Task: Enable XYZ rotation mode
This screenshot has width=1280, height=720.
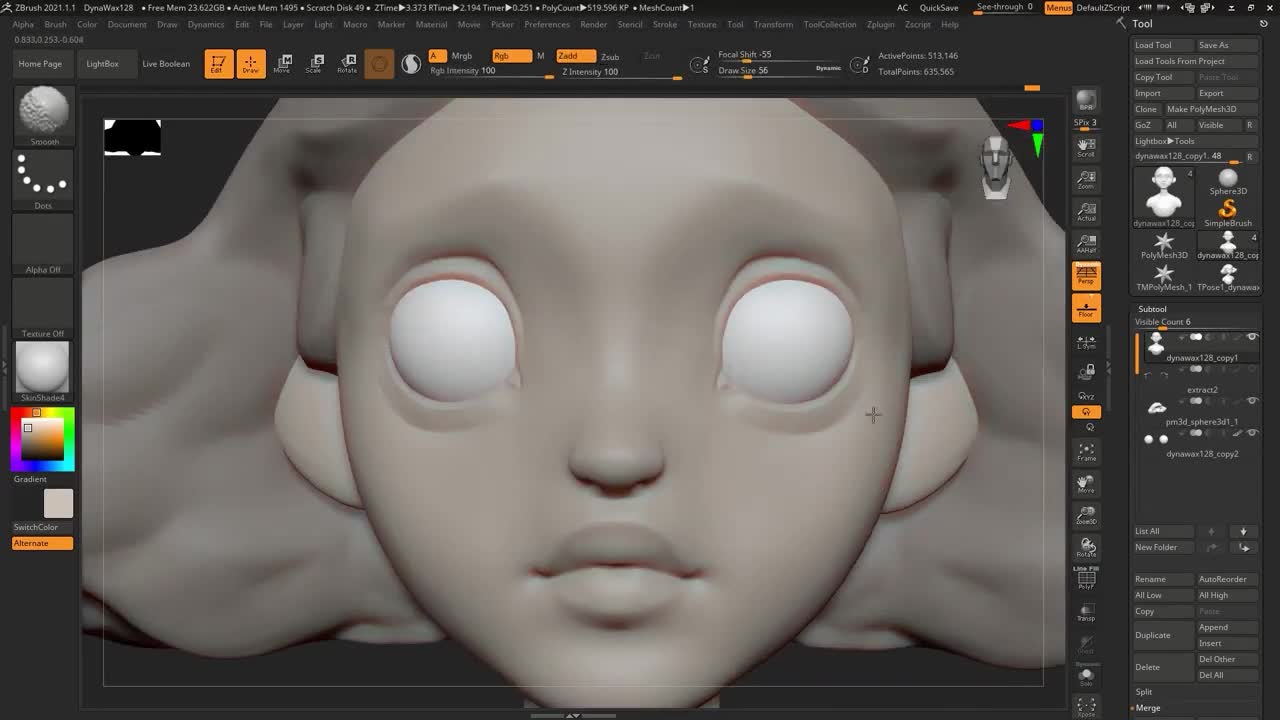Action: click(x=1086, y=396)
